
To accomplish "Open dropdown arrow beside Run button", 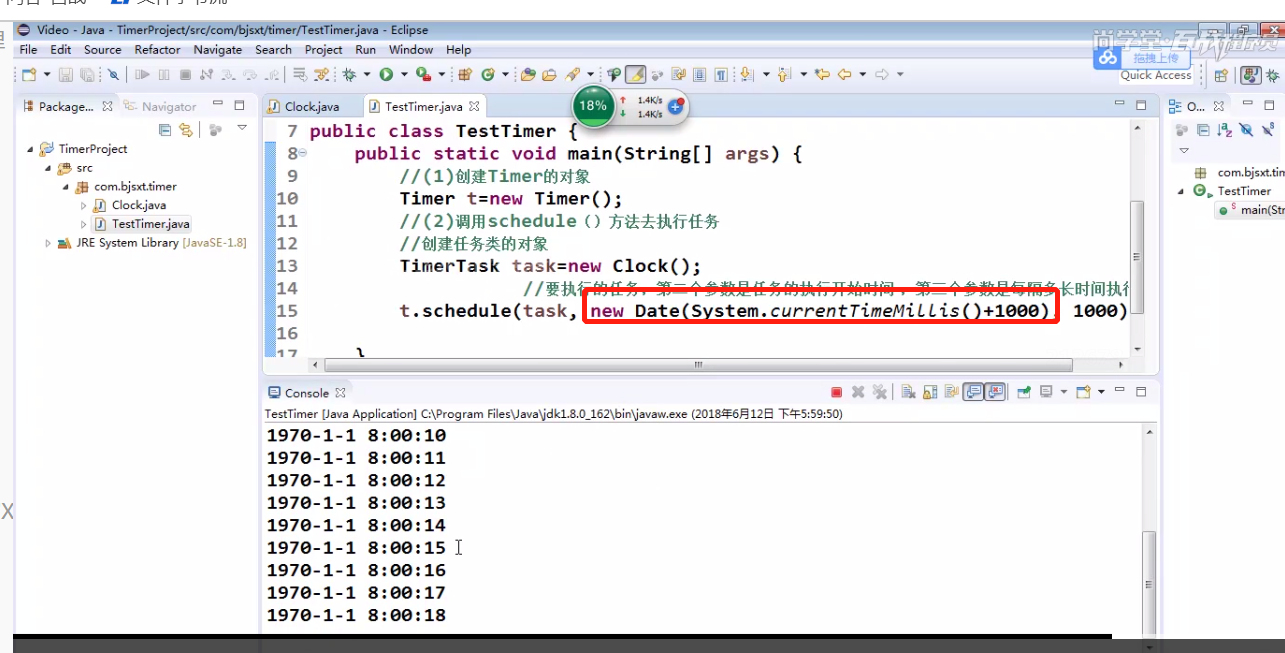I will click(x=404, y=75).
